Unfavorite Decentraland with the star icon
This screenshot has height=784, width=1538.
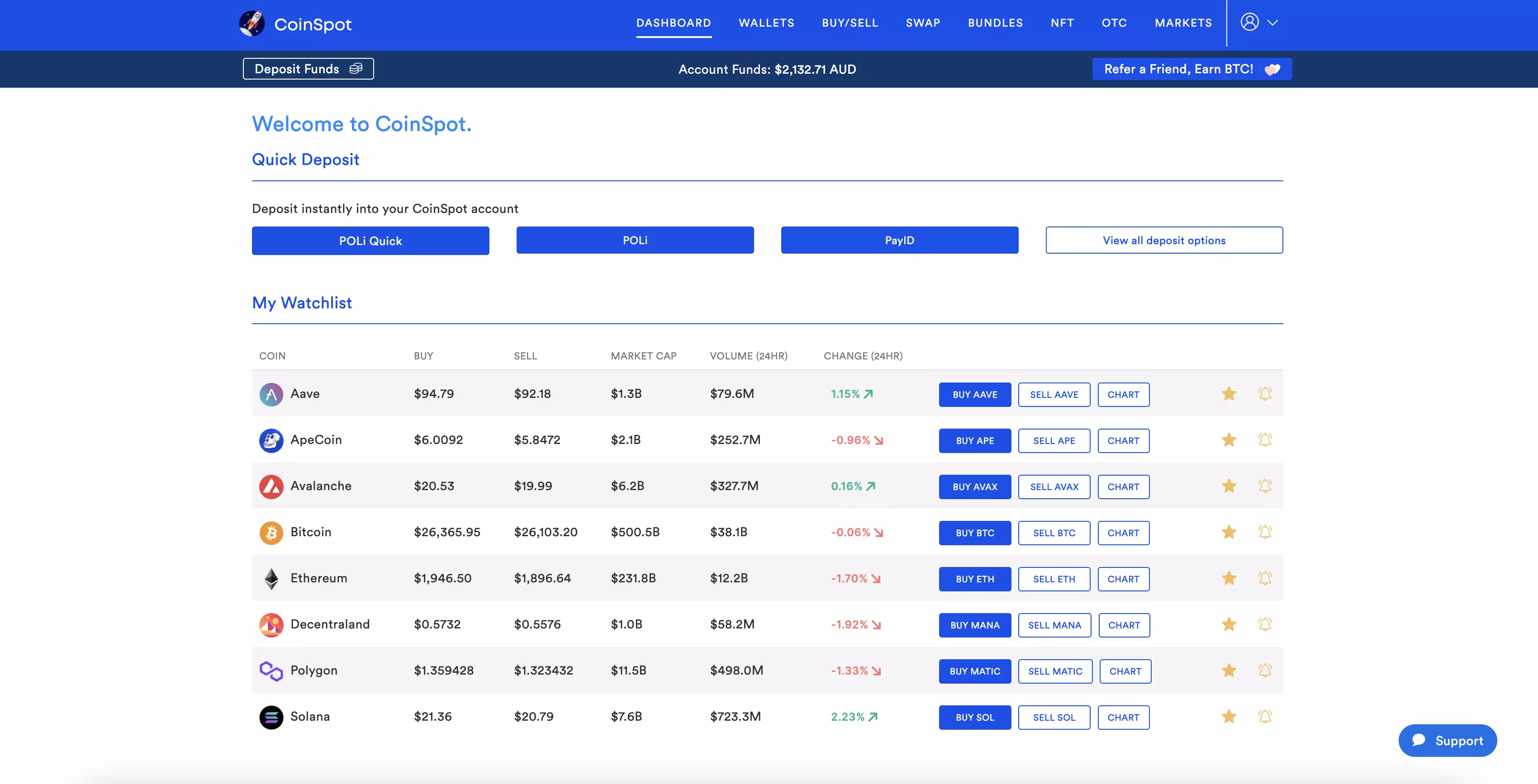1229,624
